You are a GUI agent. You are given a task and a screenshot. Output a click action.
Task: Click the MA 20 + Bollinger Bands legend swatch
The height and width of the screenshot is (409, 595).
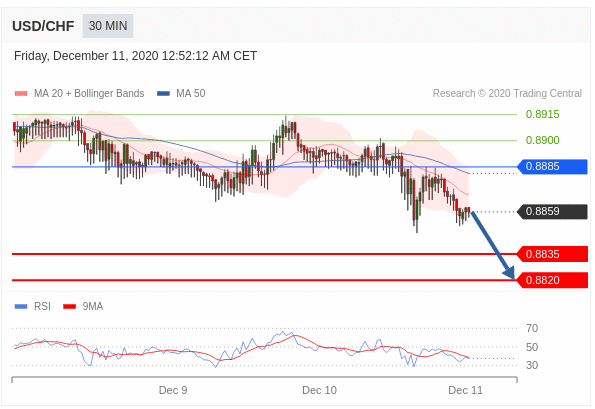pyautogui.click(x=21, y=93)
